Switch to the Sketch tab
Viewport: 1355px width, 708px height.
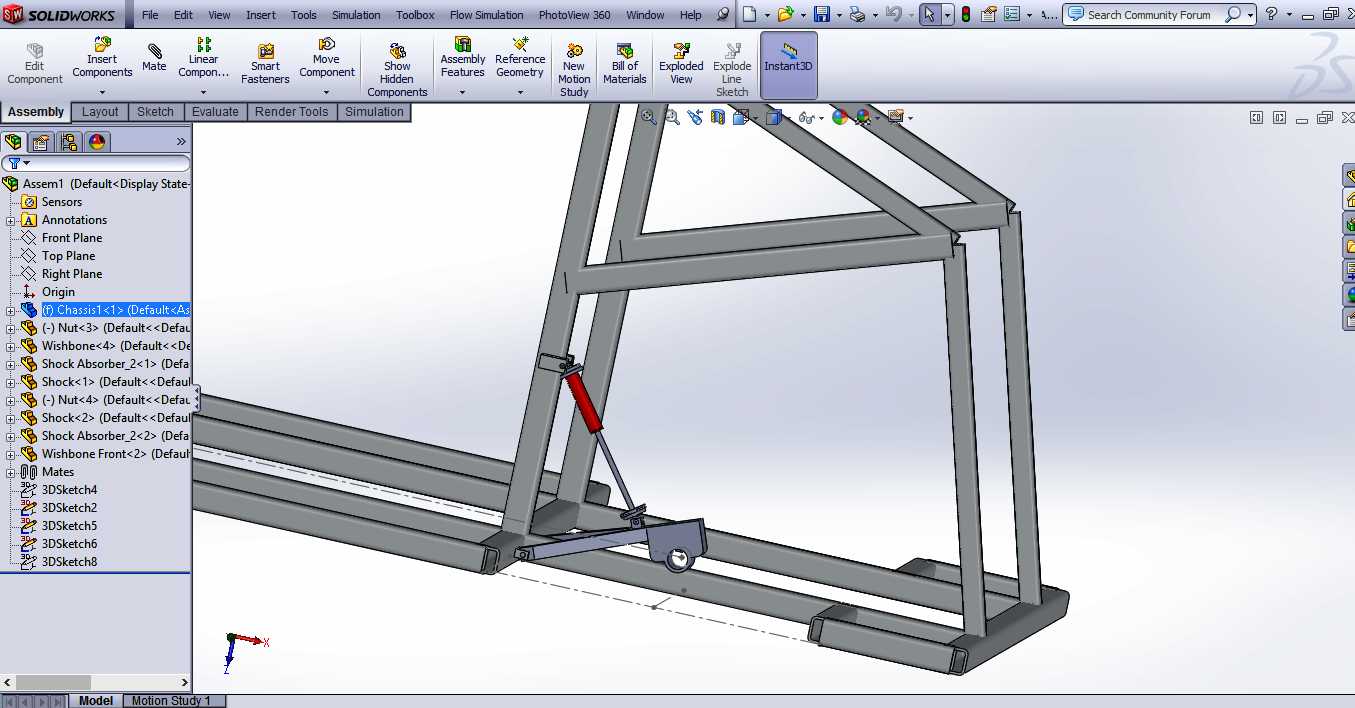click(155, 112)
